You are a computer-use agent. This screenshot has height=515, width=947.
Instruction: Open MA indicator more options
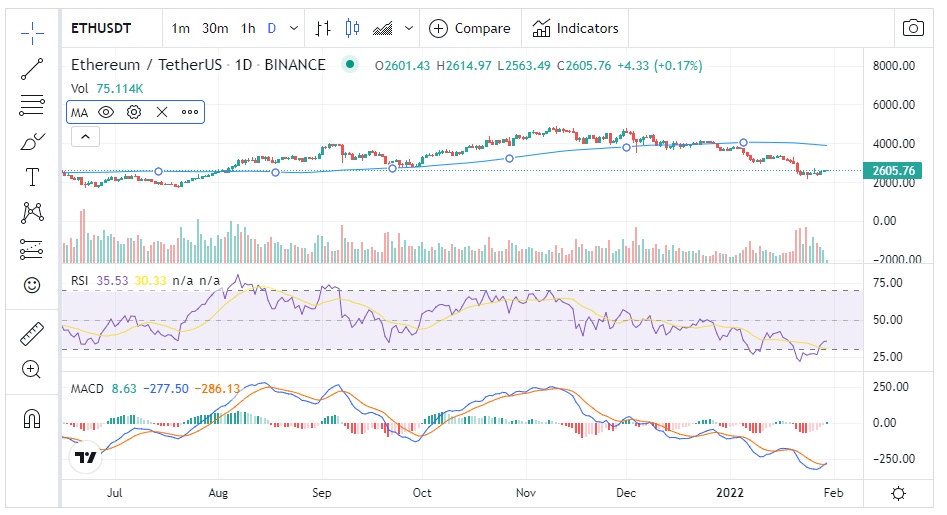click(x=190, y=112)
